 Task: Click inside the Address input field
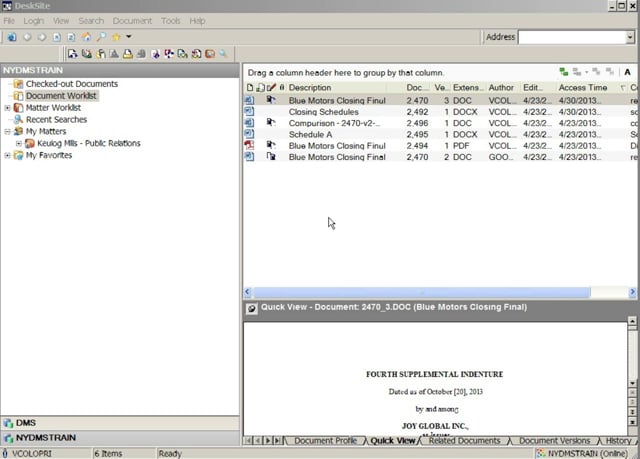coord(572,37)
